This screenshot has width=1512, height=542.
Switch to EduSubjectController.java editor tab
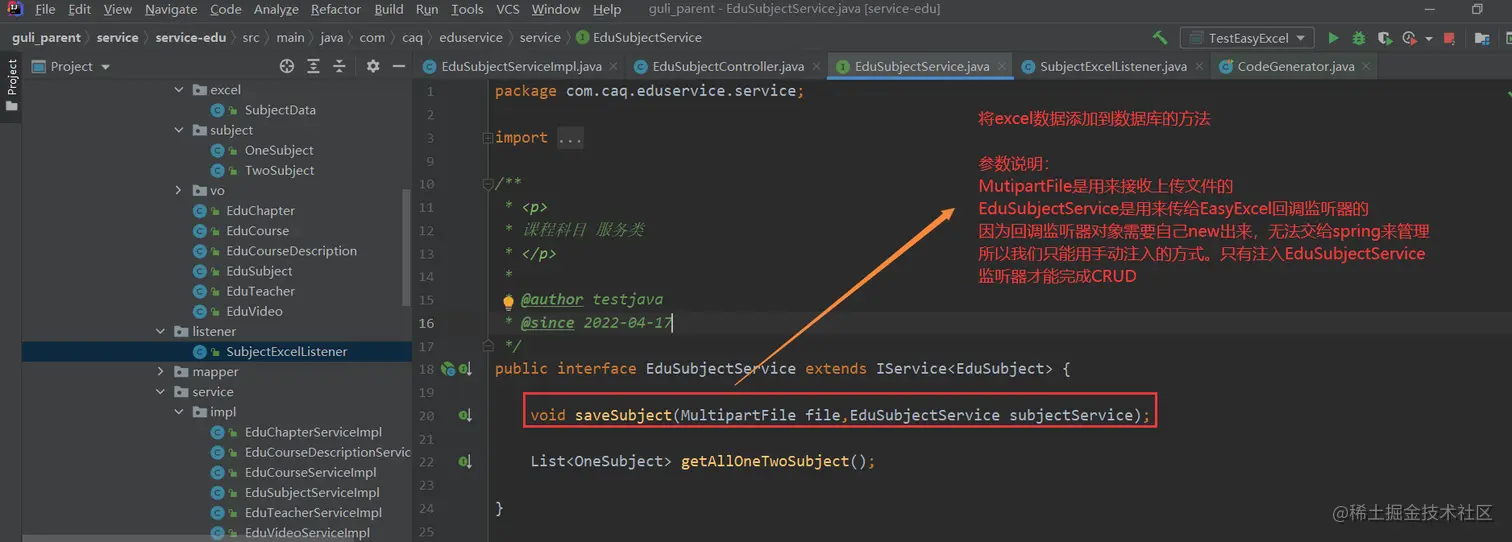(728, 67)
